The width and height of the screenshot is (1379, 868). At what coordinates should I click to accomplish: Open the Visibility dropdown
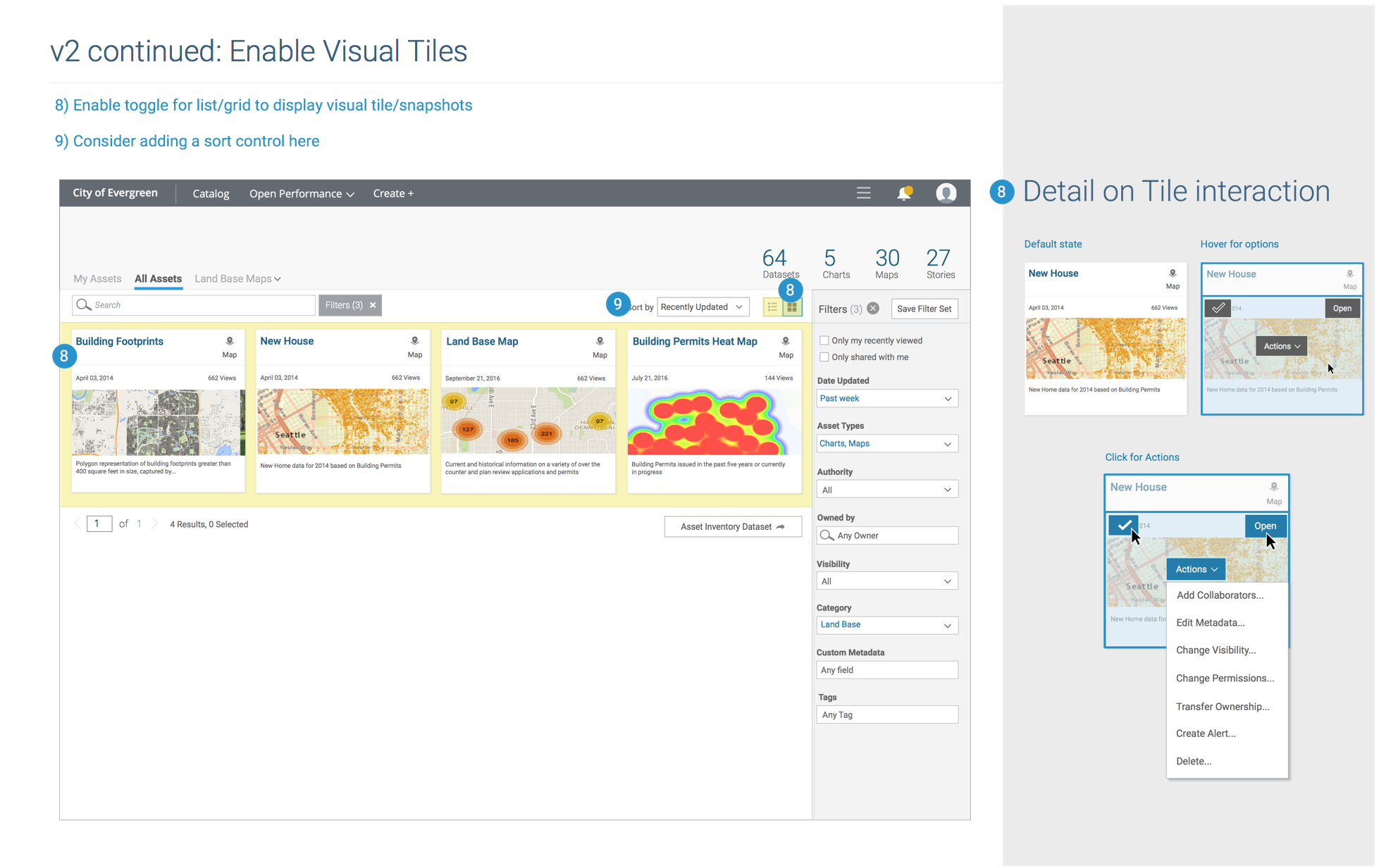point(886,581)
